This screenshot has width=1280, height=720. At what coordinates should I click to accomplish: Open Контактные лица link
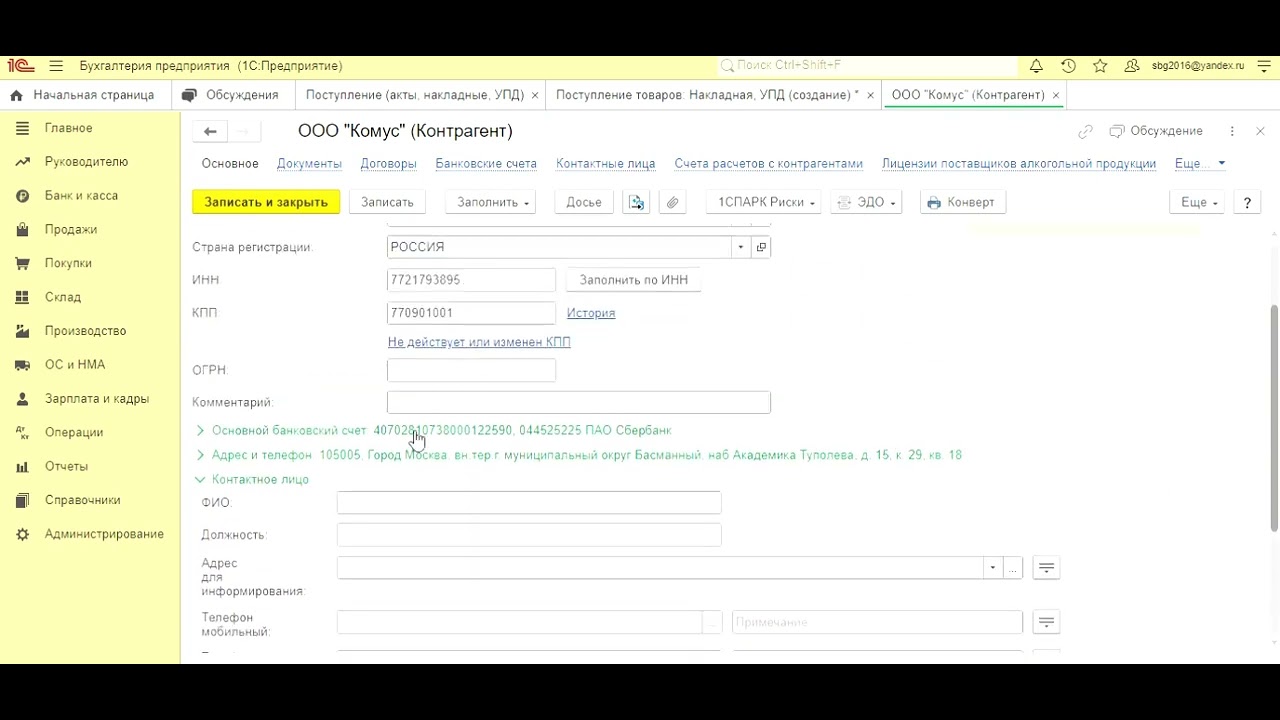point(606,164)
